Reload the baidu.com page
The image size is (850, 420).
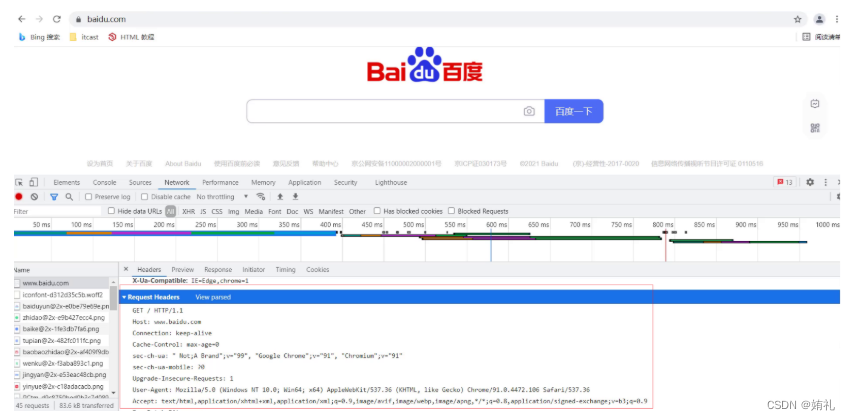(56, 19)
